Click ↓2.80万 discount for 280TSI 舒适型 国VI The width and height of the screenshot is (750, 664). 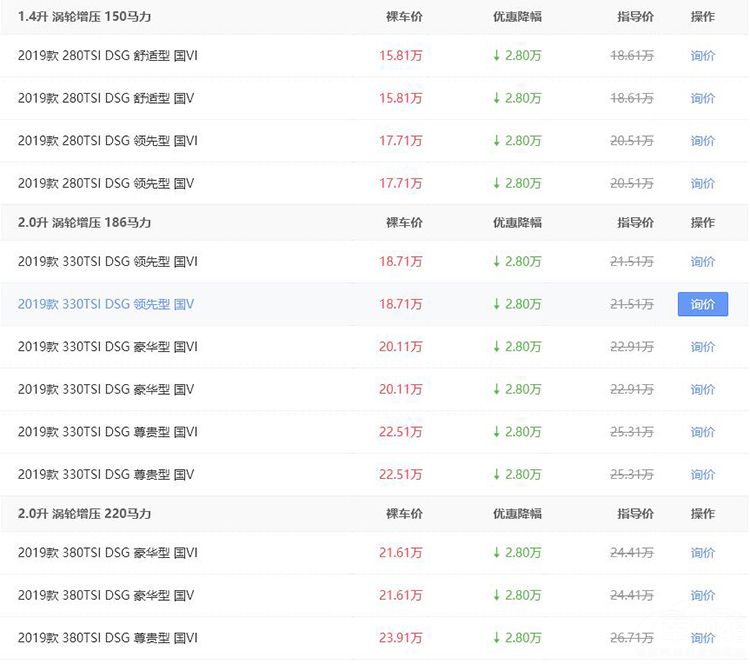(x=517, y=55)
